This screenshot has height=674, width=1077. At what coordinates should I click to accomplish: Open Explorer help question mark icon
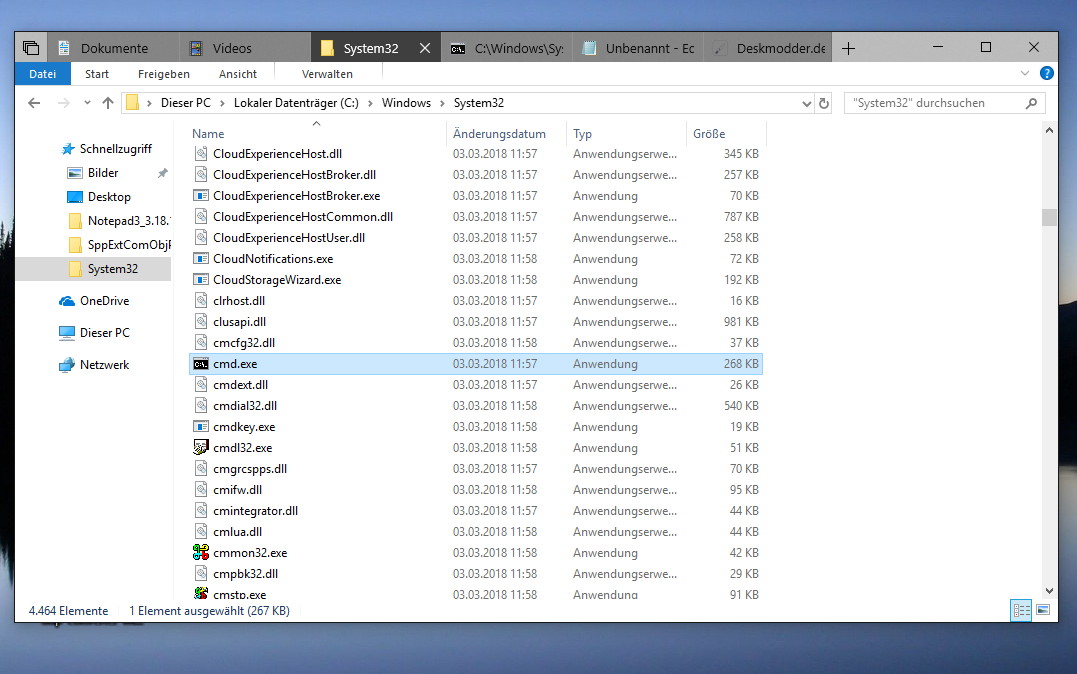(x=1047, y=73)
